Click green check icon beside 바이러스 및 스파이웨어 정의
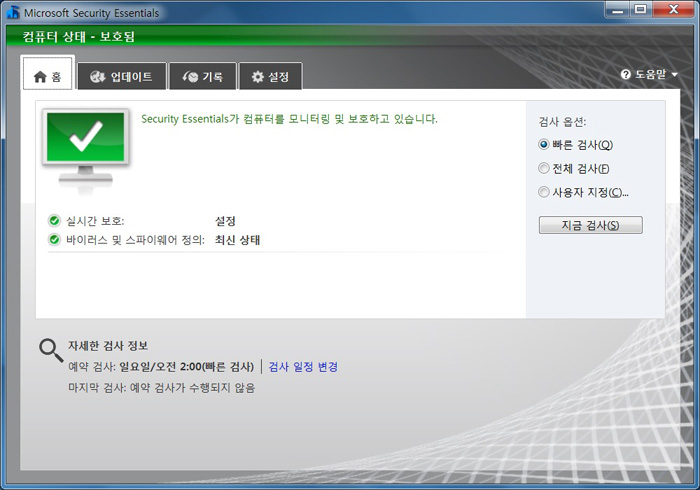Screen dimensions: 700x490 (54, 240)
